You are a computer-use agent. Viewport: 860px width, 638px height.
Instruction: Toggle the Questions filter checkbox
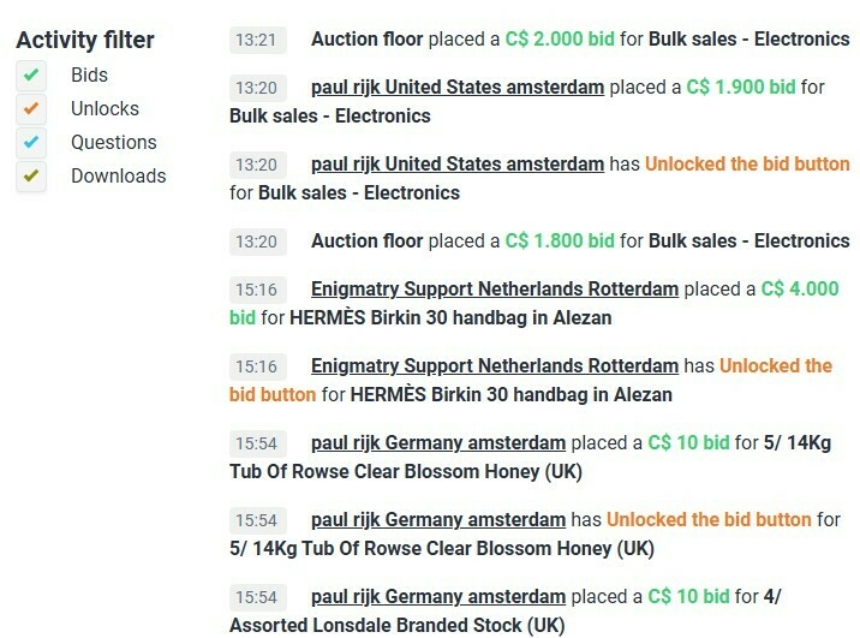click(31, 142)
